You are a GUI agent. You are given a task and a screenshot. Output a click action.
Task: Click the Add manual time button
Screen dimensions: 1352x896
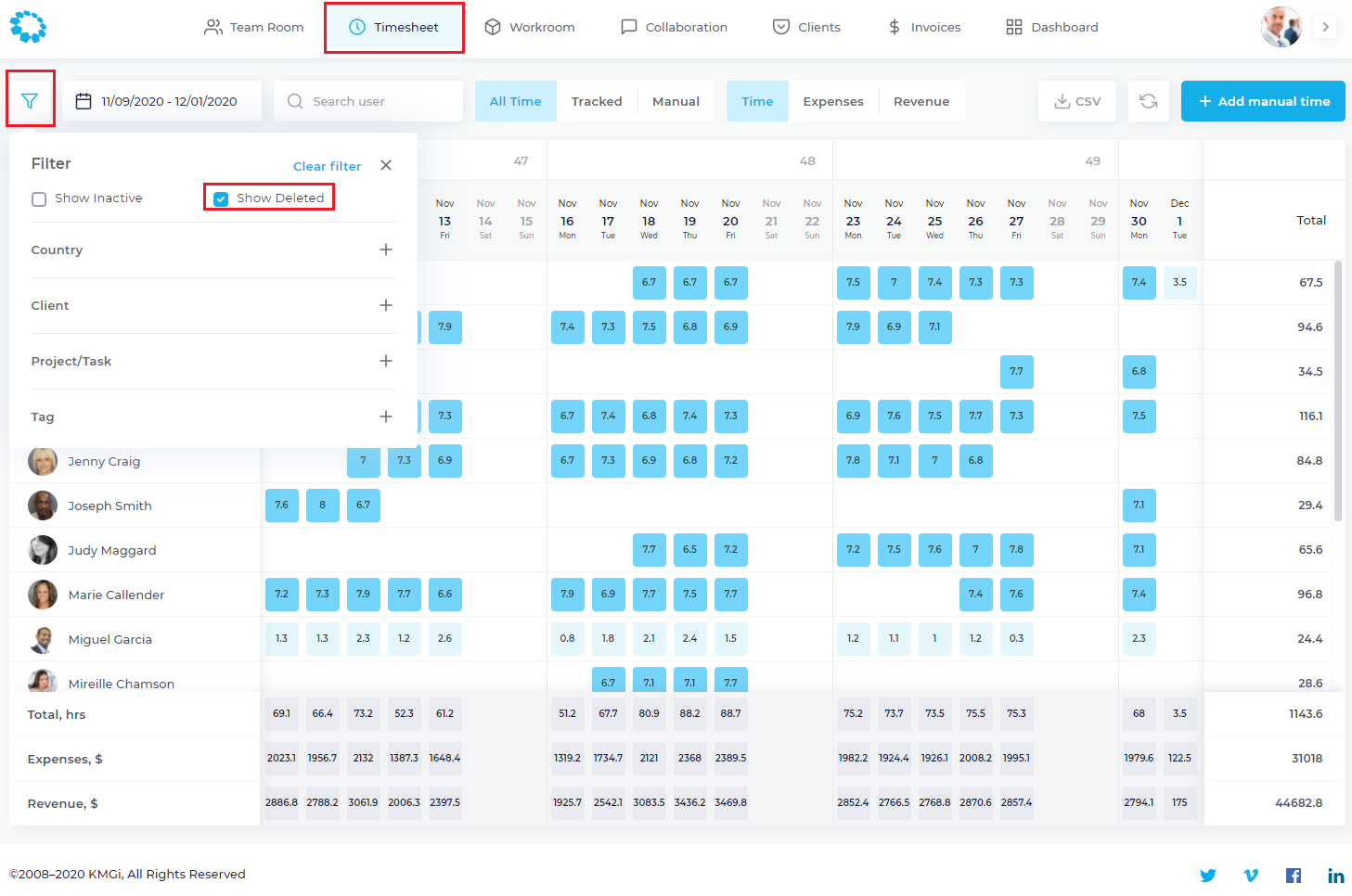(1262, 101)
